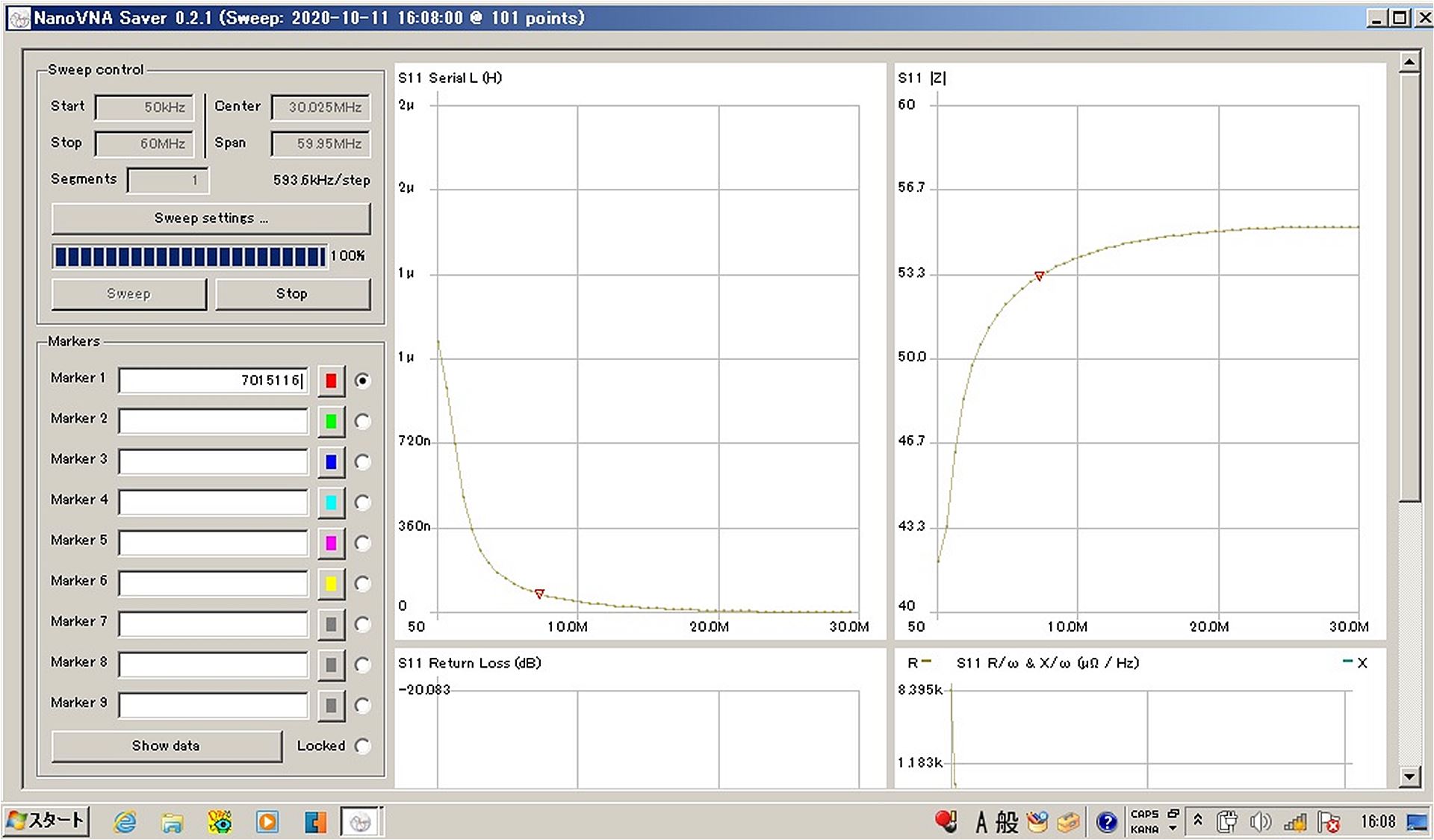Image resolution: width=1434 pixels, height=840 pixels.
Task: Click the Segments count field
Action: pos(168,180)
